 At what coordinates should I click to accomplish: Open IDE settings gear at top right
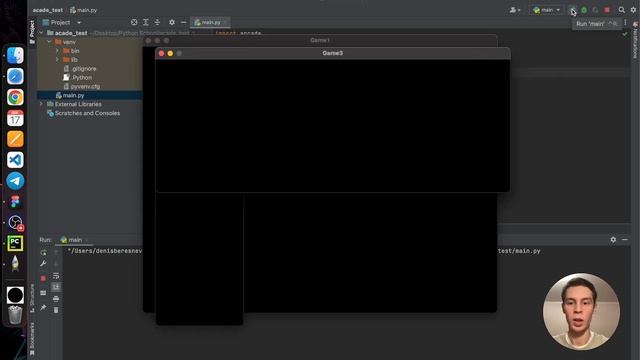click(633, 10)
